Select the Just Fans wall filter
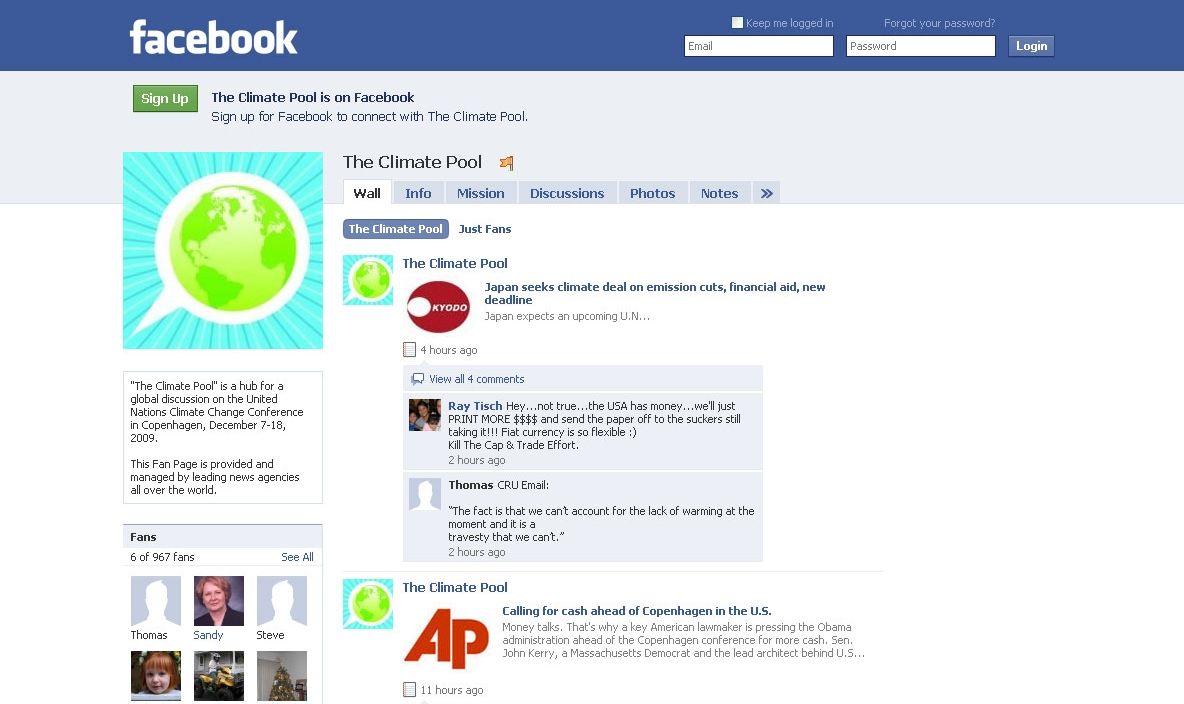The image size is (1184, 704). click(x=485, y=229)
